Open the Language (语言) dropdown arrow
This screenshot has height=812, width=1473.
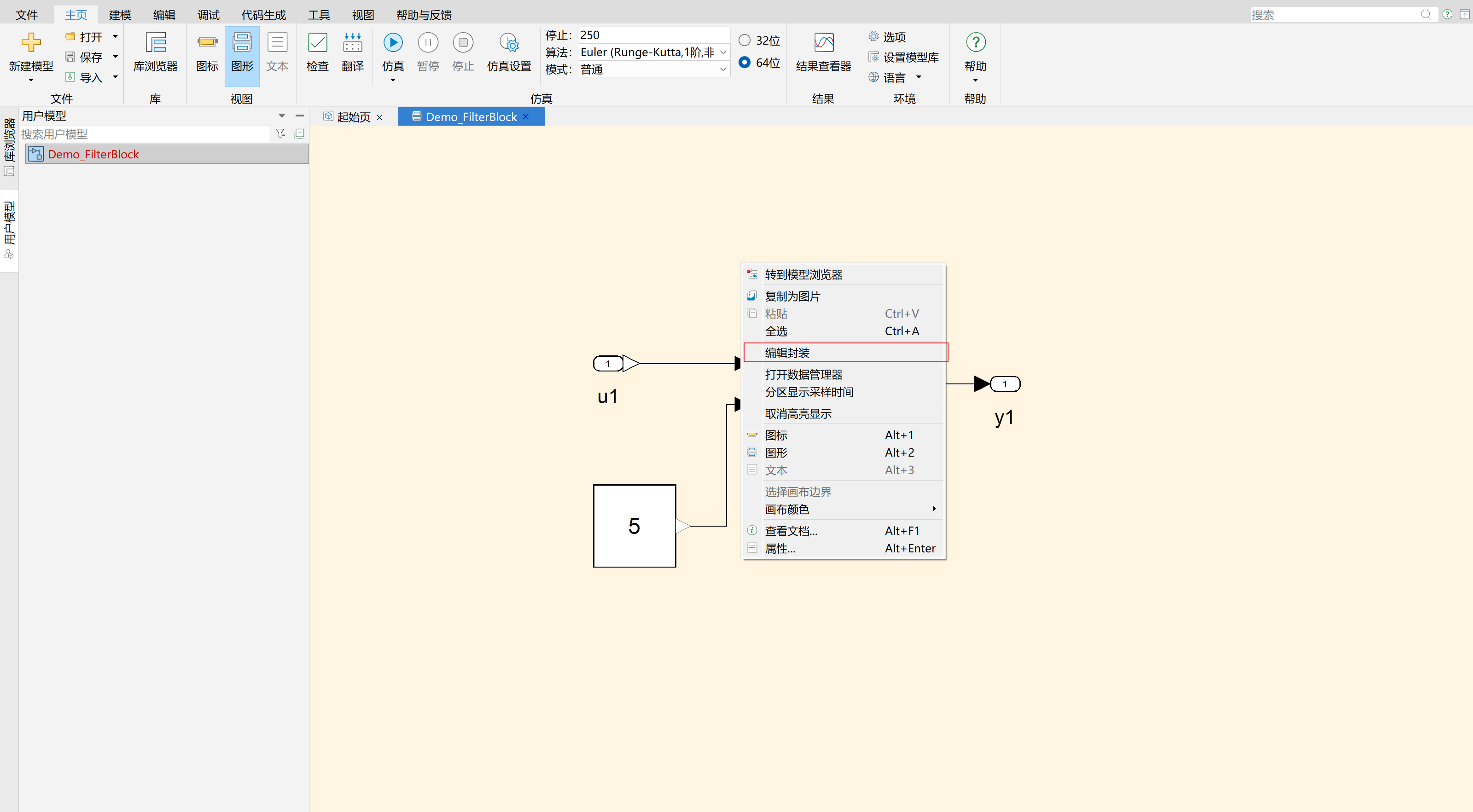919,77
